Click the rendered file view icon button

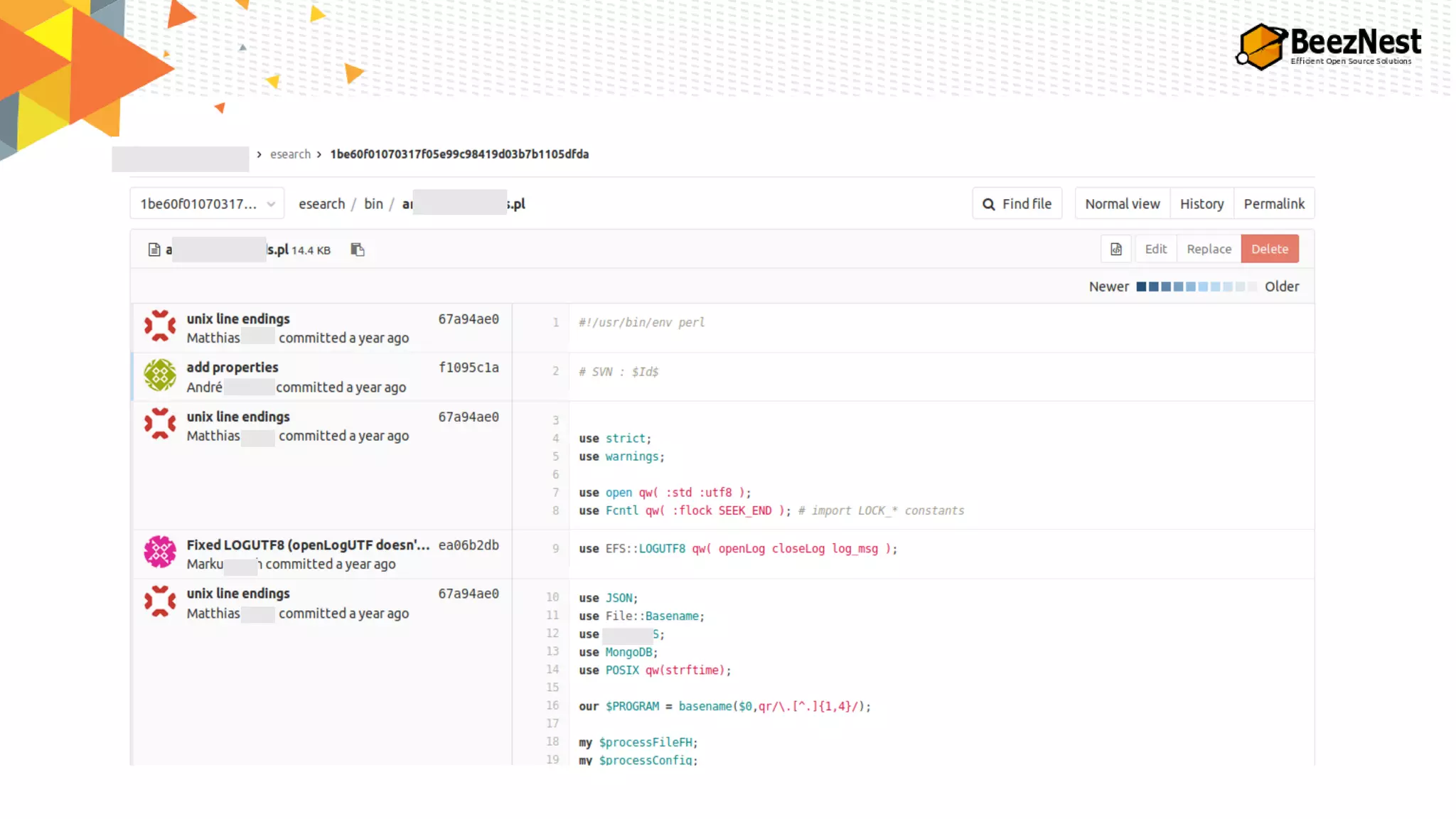[1116, 249]
